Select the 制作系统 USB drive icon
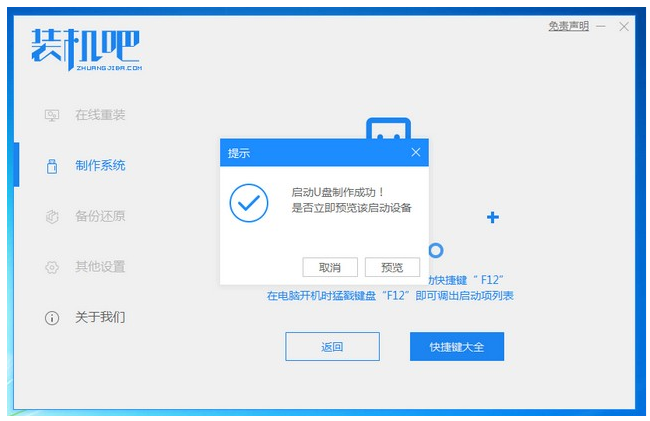The width and height of the screenshot is (650, 421). point(52,166)
